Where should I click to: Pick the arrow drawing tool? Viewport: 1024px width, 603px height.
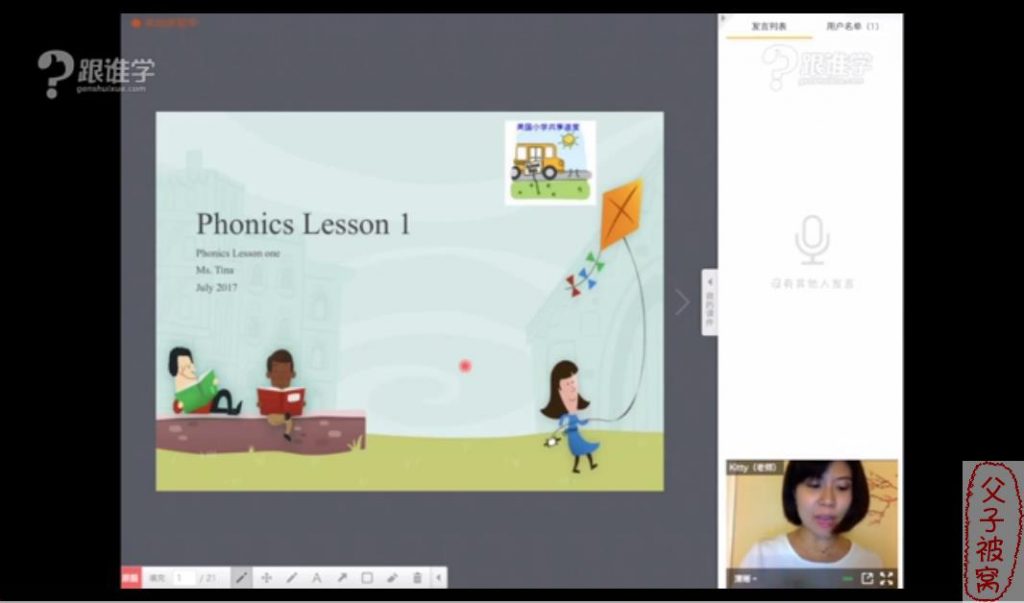[x=342, y=578]
